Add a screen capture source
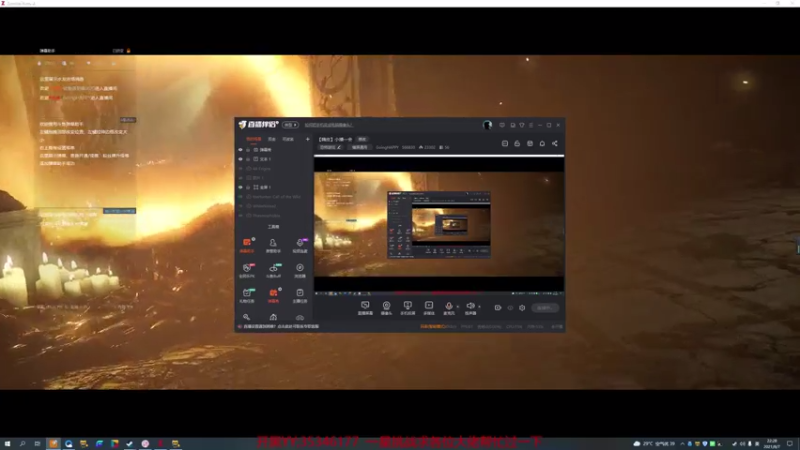This screenshot has width=800, height=450. point(365,308)
